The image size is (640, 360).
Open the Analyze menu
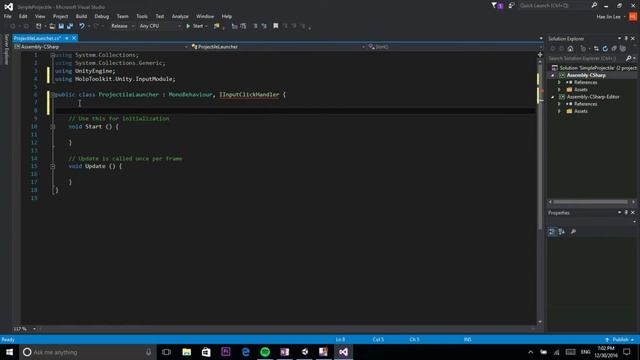pyautogui.click(x=180, y=16)
